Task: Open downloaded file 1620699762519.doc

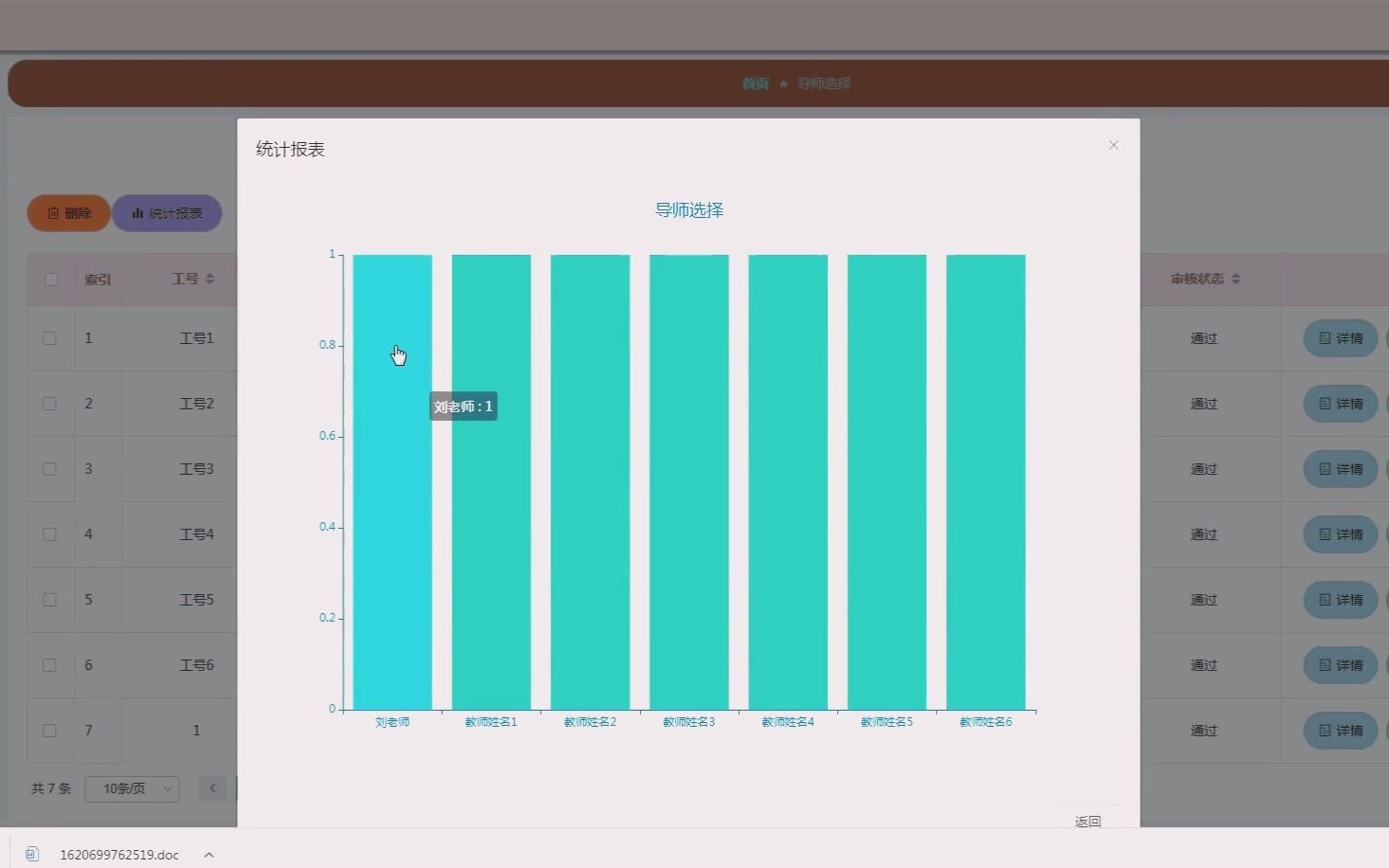Action: coord(119,855)
